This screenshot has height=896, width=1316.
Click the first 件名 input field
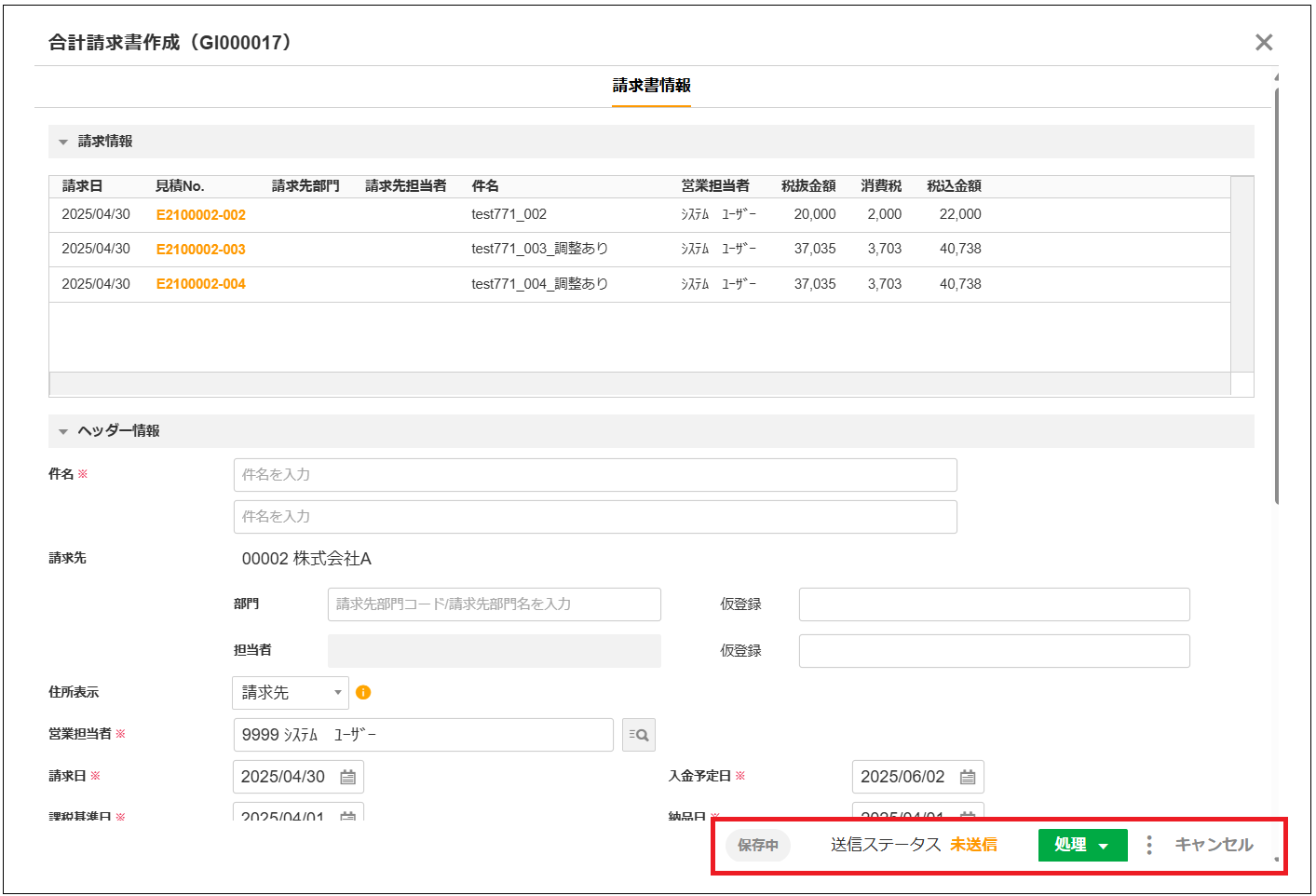pos(595,475)
